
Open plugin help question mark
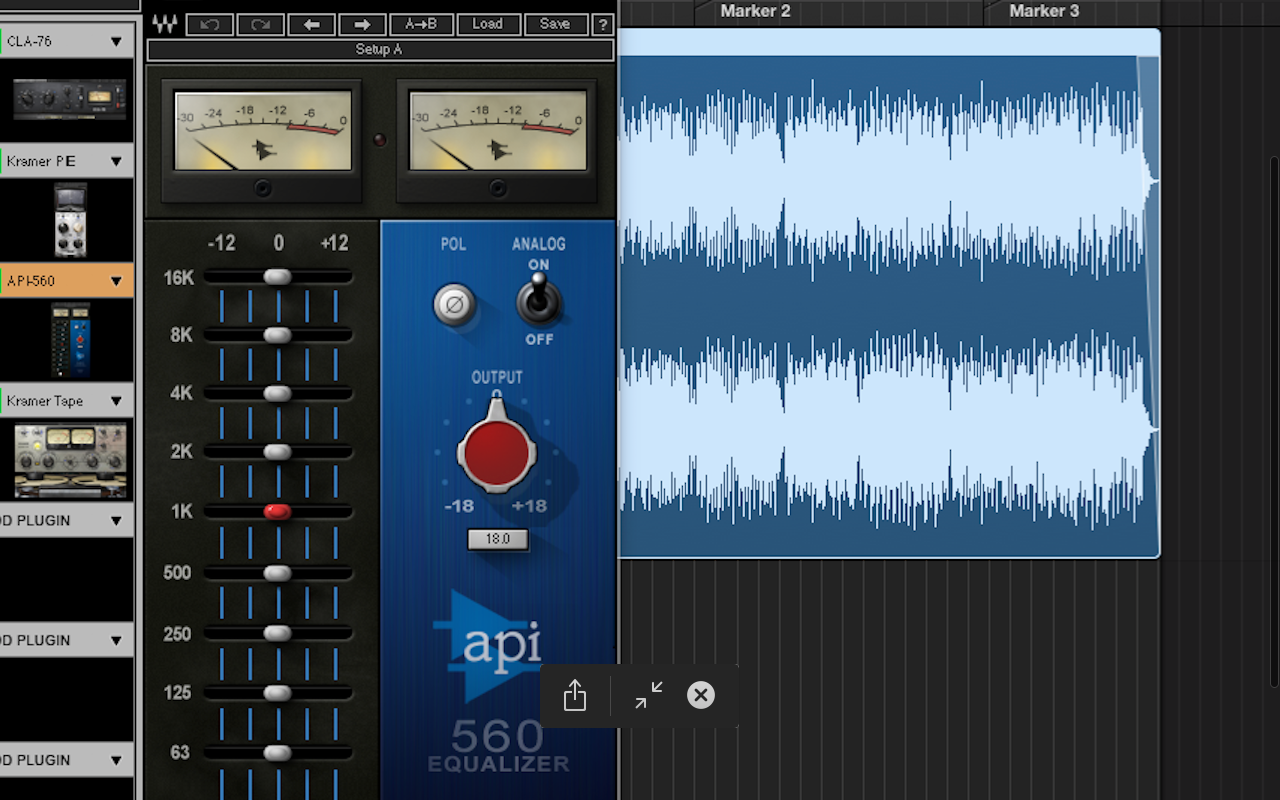click(x=602, y=24)
